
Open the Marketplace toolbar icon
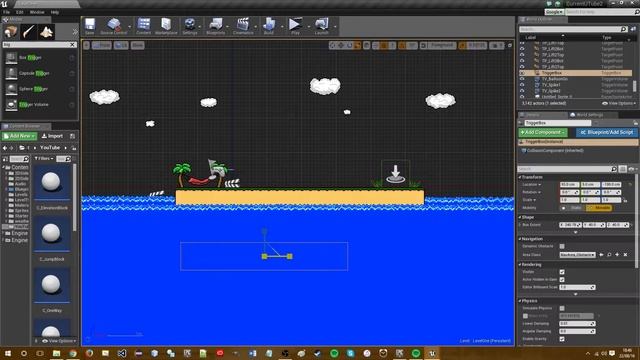point(166,26)
